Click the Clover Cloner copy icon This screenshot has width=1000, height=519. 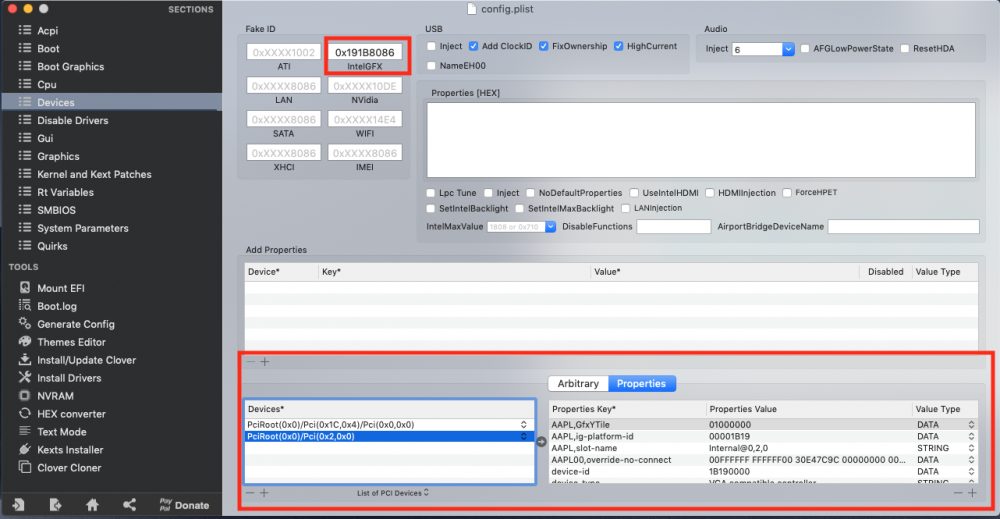(x=25, y=467)
